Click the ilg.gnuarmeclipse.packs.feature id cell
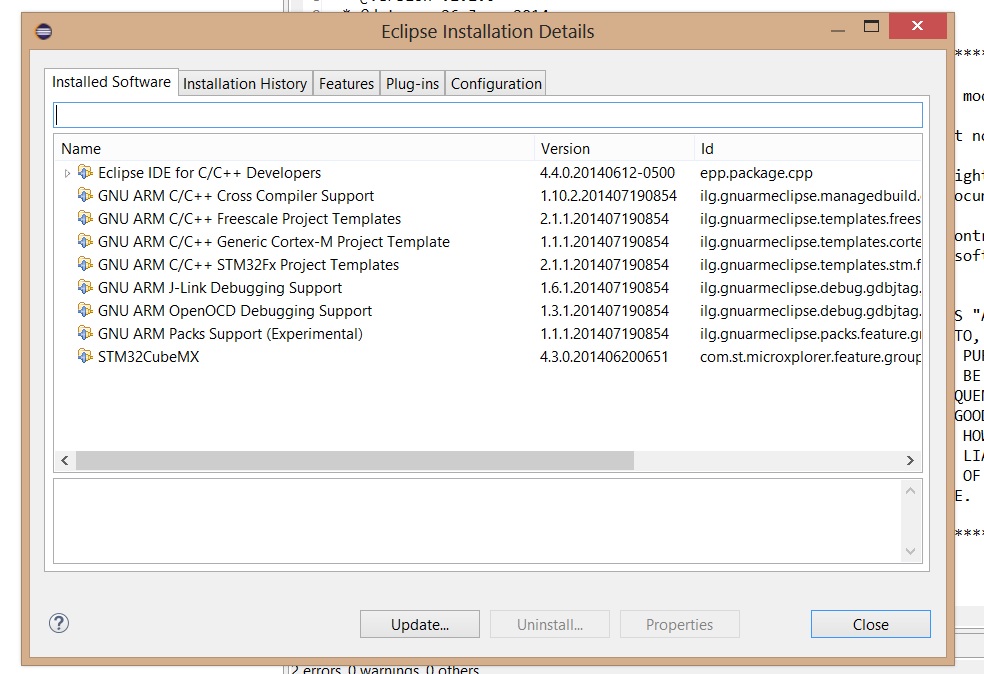The image size is (984, 674). point(810,334)
